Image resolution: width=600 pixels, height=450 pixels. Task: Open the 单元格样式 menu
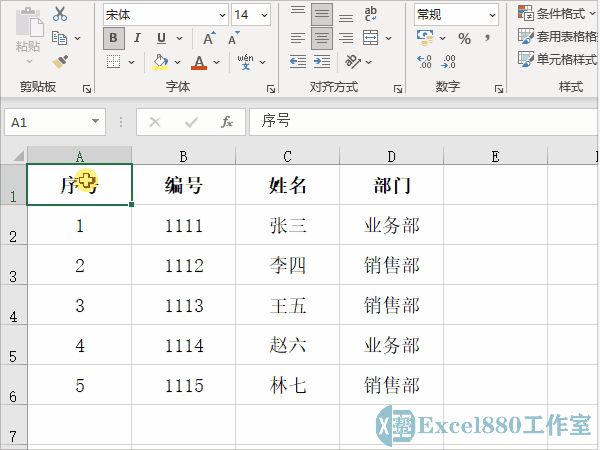pyautogui.click(x=557, y=59)
